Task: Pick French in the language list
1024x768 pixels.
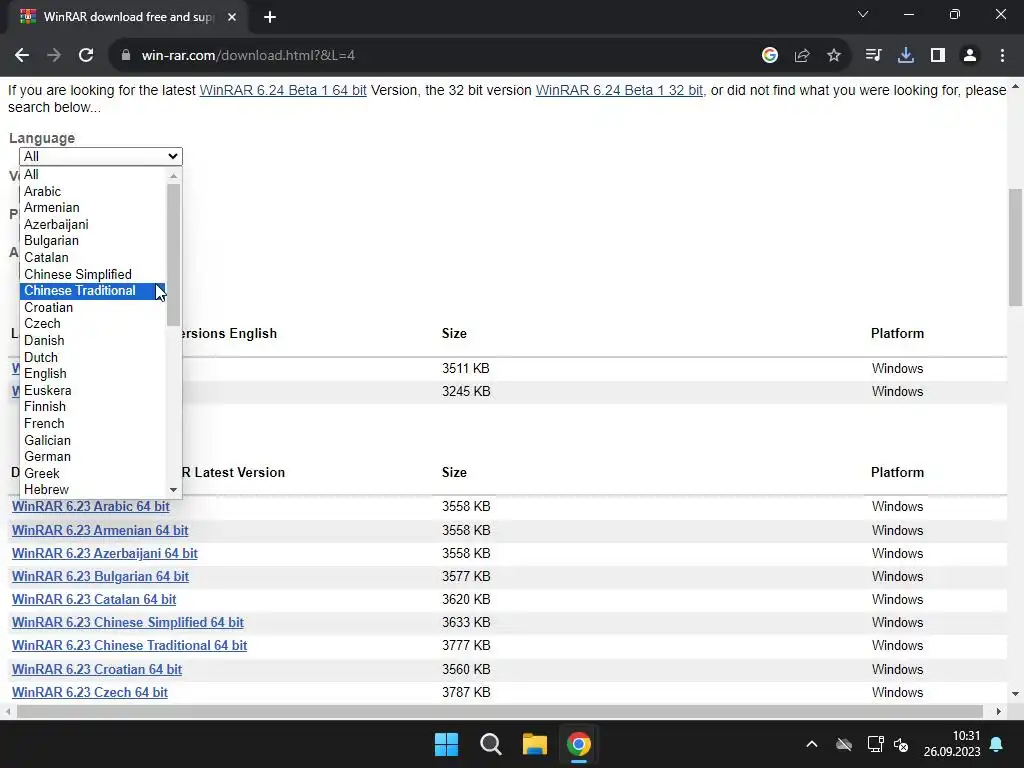Action: 93,423
